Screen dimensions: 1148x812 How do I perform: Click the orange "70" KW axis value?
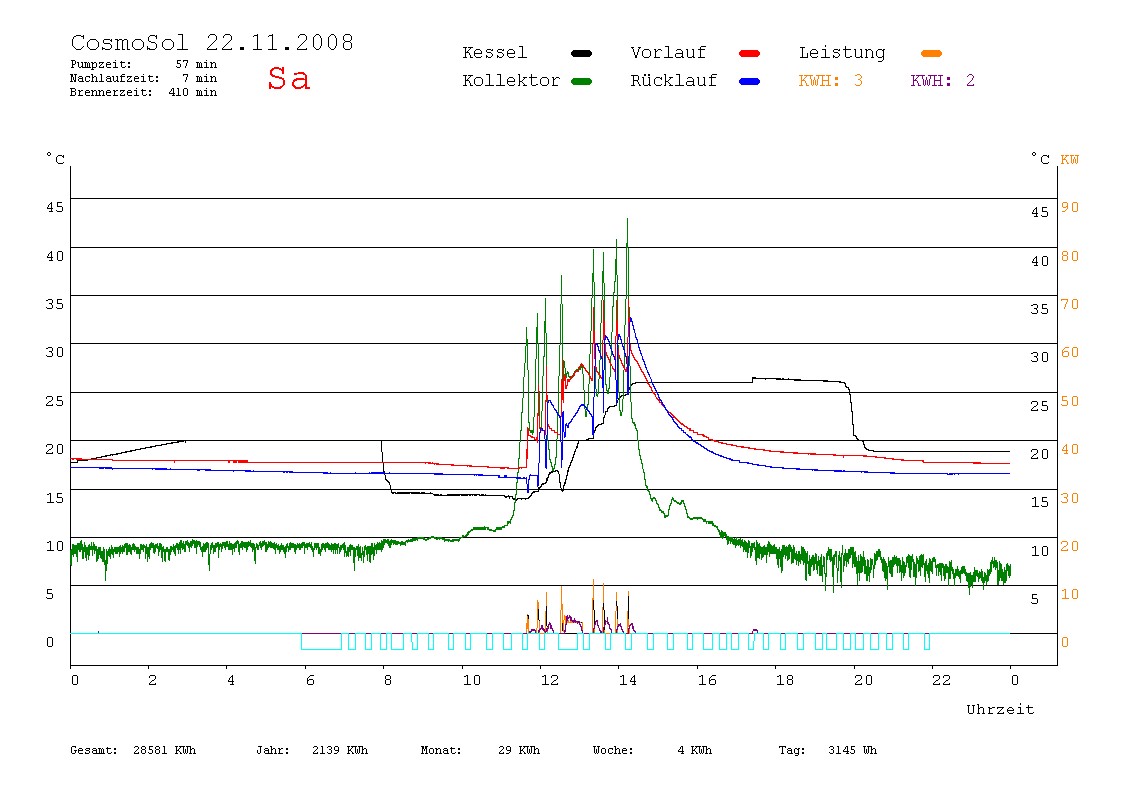click(1070, 304)
